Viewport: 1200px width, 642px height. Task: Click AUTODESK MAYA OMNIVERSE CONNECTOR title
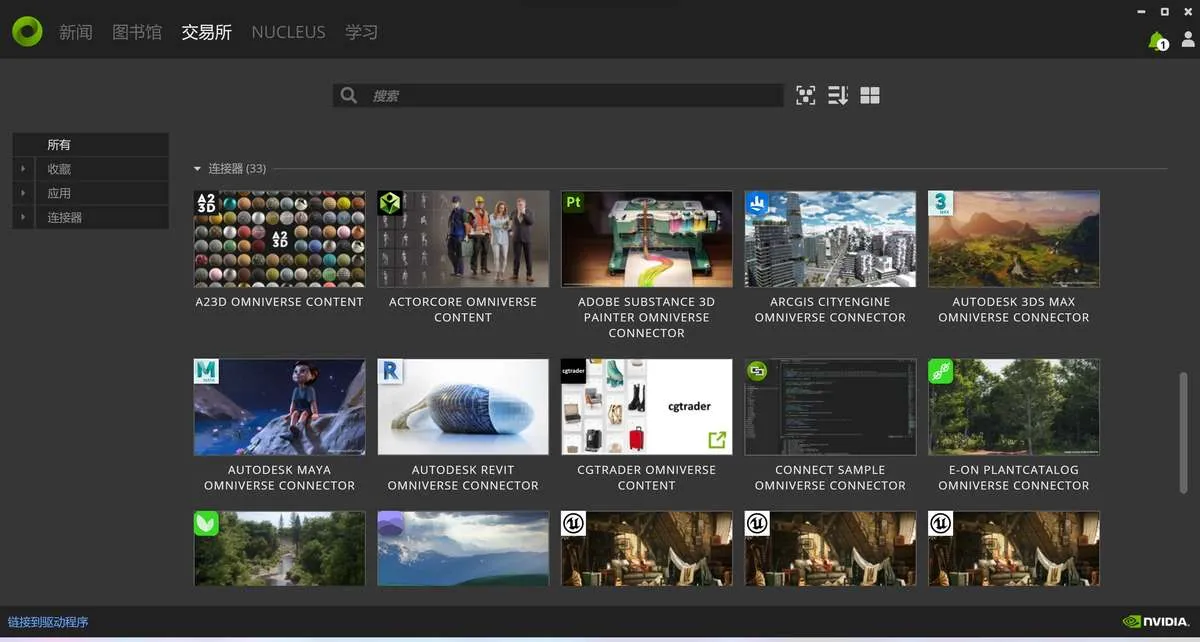[x=280, y=478]
